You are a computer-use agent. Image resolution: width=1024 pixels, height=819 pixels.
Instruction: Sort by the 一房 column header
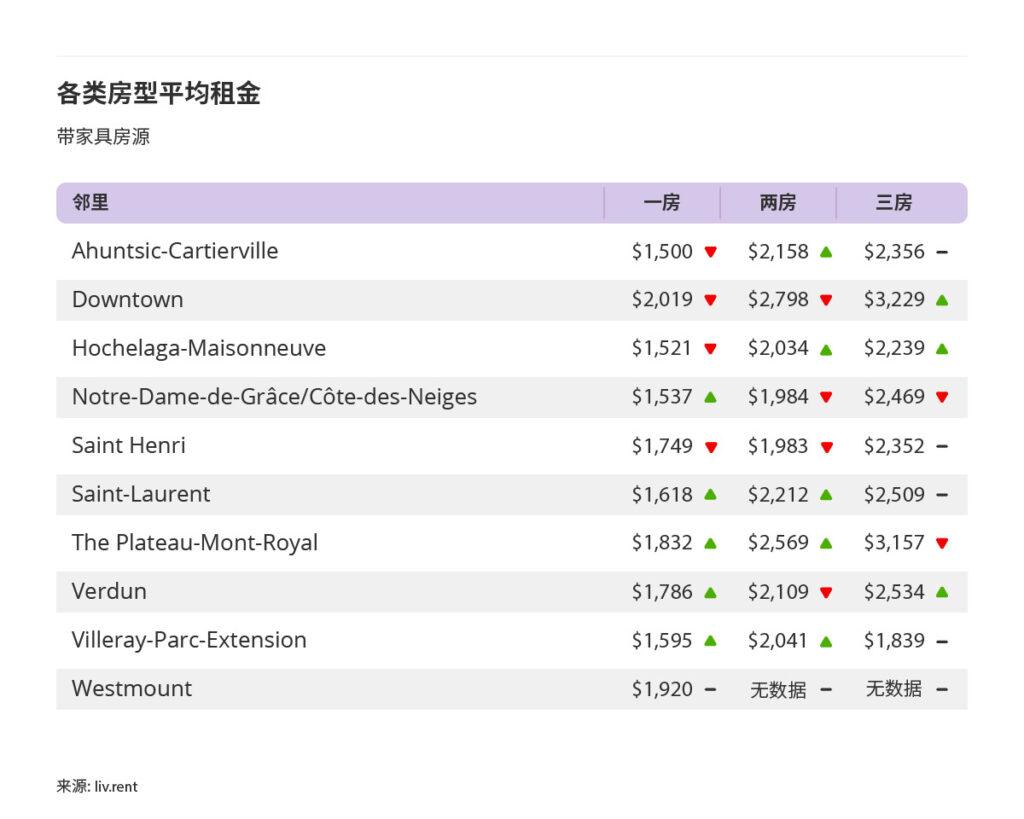pos(663,202)
